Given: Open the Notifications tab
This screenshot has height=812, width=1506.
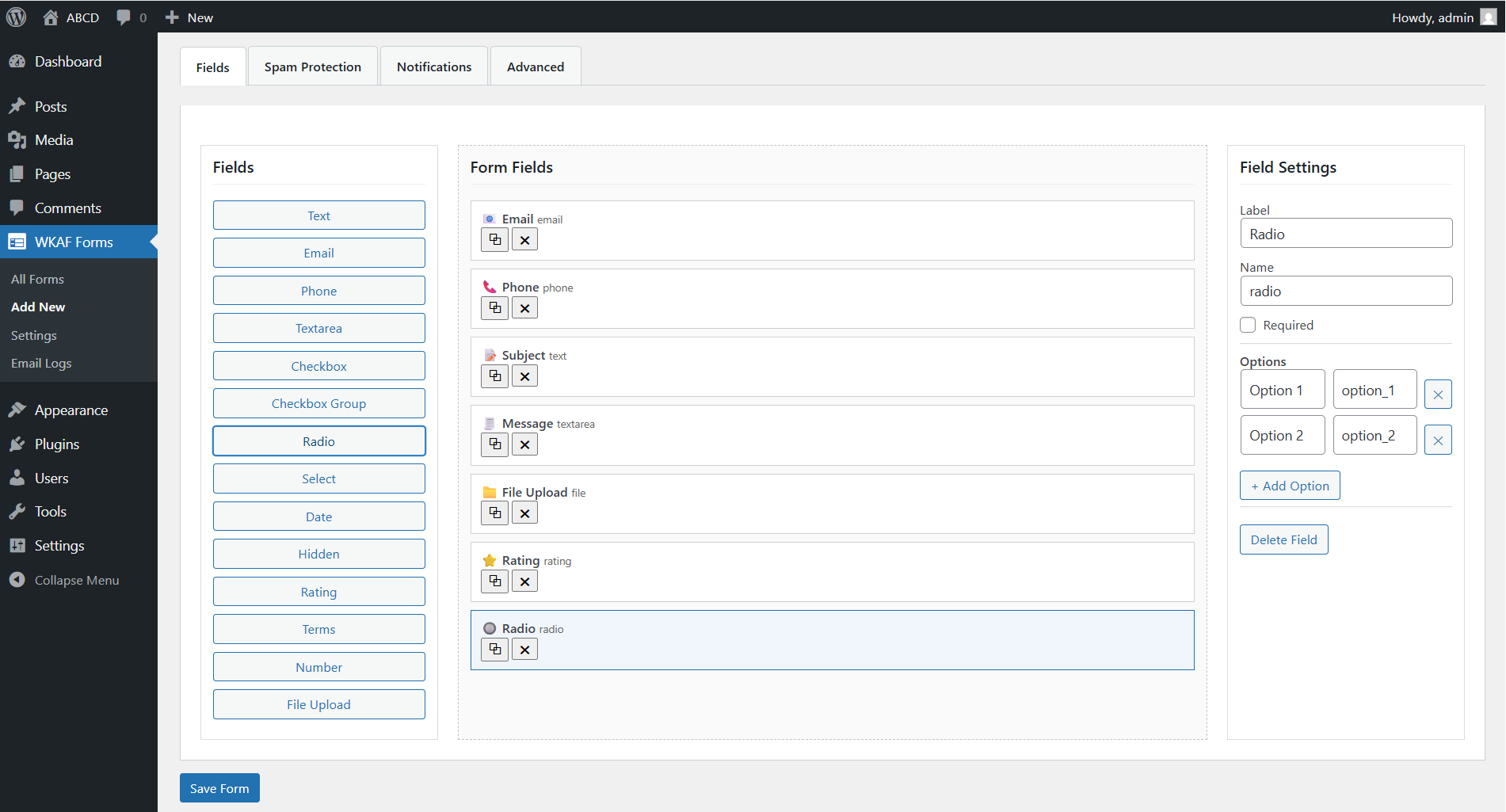Looking at the screenshot, I should pyautogui.click(x=434, y=67).
